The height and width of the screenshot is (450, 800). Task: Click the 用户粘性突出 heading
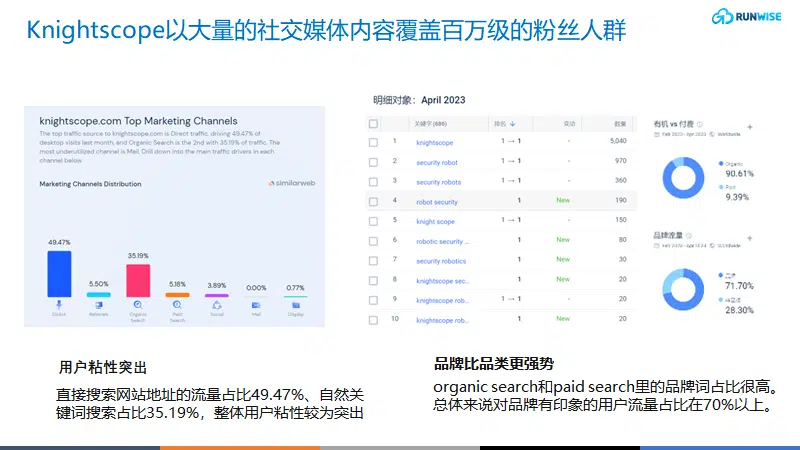click(x=103, y=367)
